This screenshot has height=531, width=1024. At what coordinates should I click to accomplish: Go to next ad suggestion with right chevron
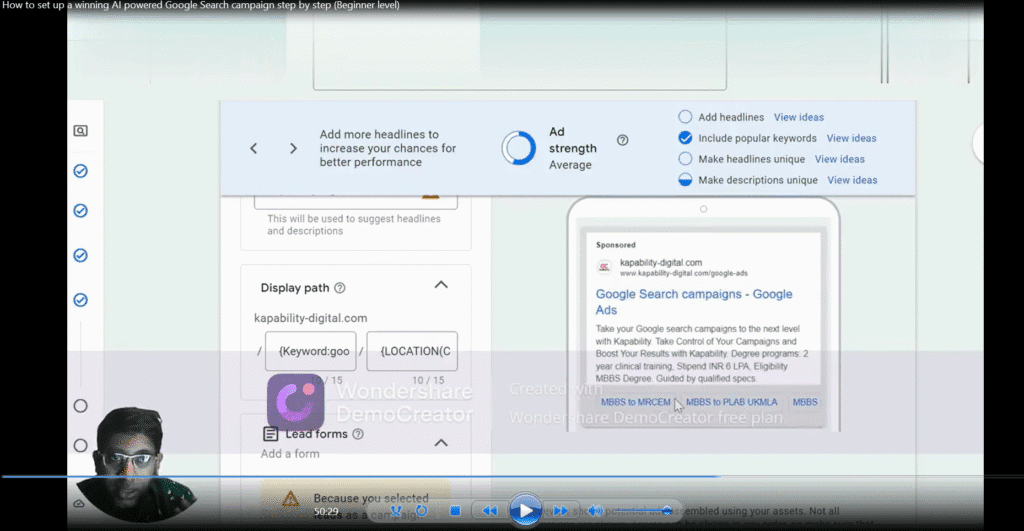(x=293, y=148)
